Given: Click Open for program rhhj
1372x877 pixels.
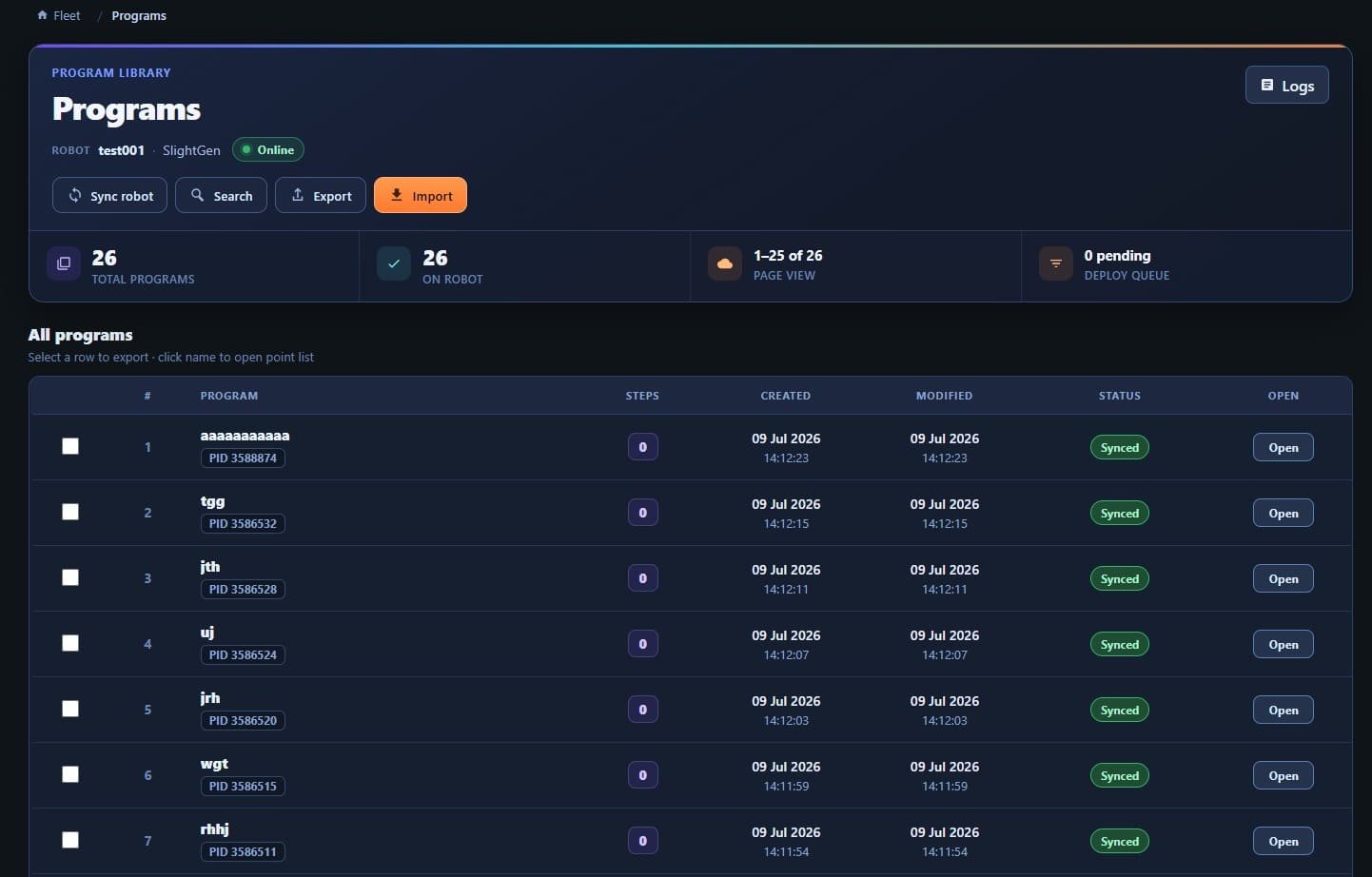Looking at the screenshot, I should point(1283,841).
